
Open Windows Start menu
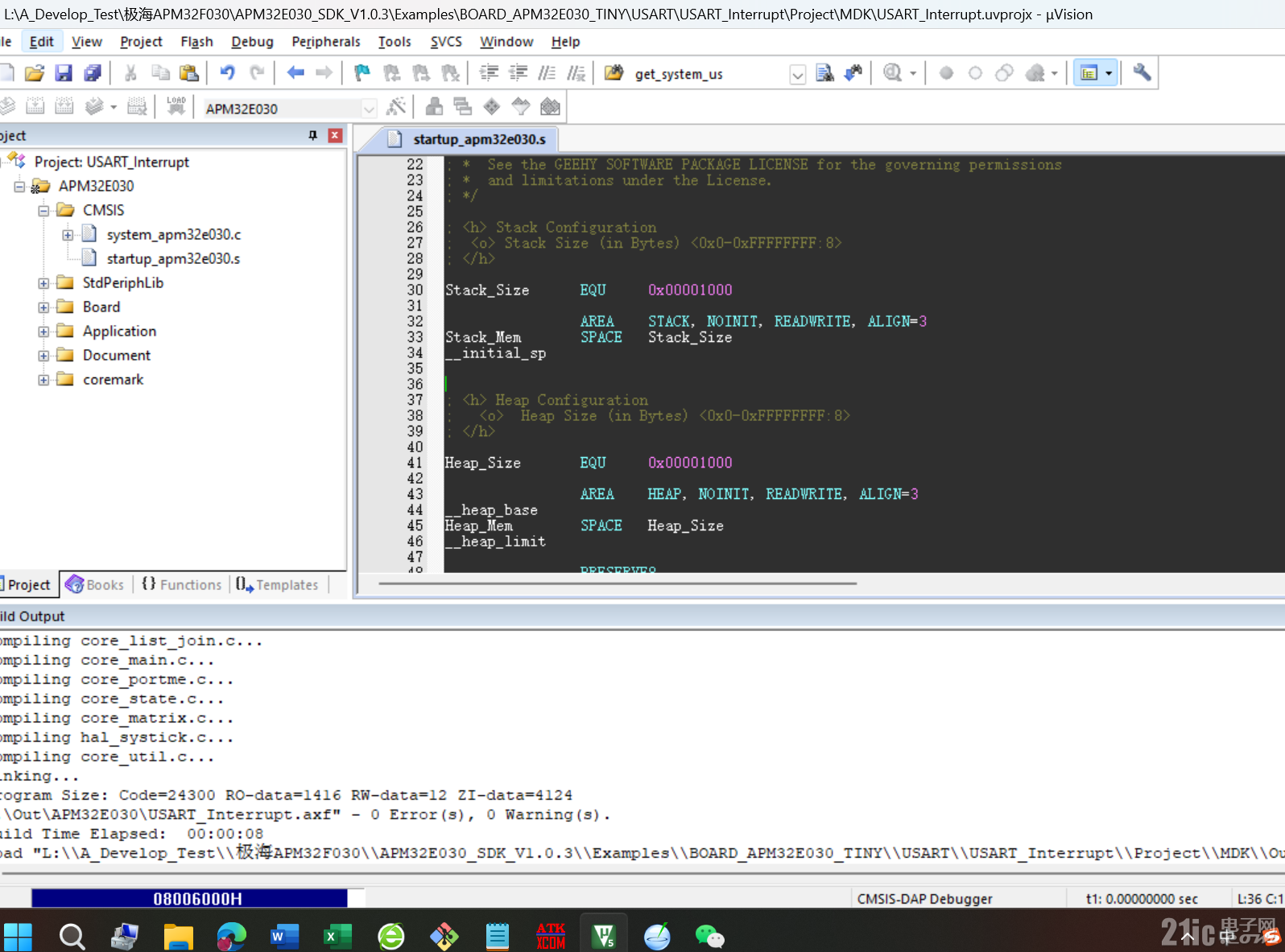coord(18,935)
